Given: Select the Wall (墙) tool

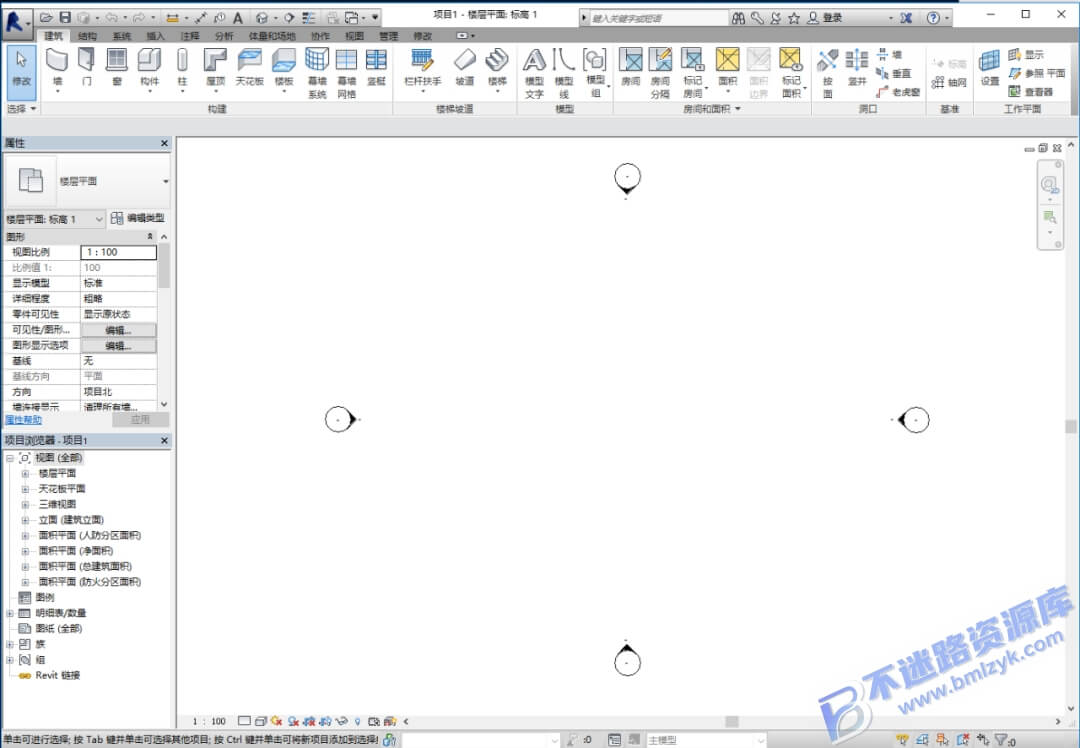Looking at the screenshot, I should (x=57, y=70).
